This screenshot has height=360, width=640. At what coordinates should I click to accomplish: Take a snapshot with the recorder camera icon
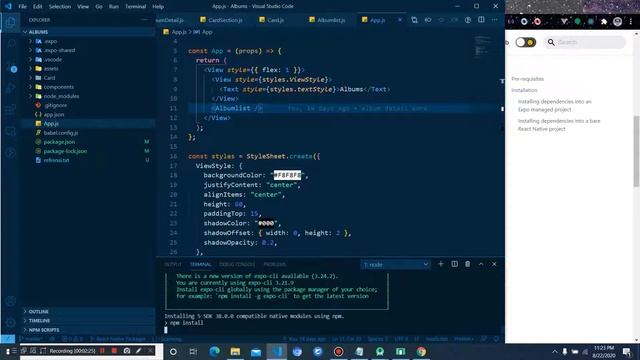tap(127, 351)
